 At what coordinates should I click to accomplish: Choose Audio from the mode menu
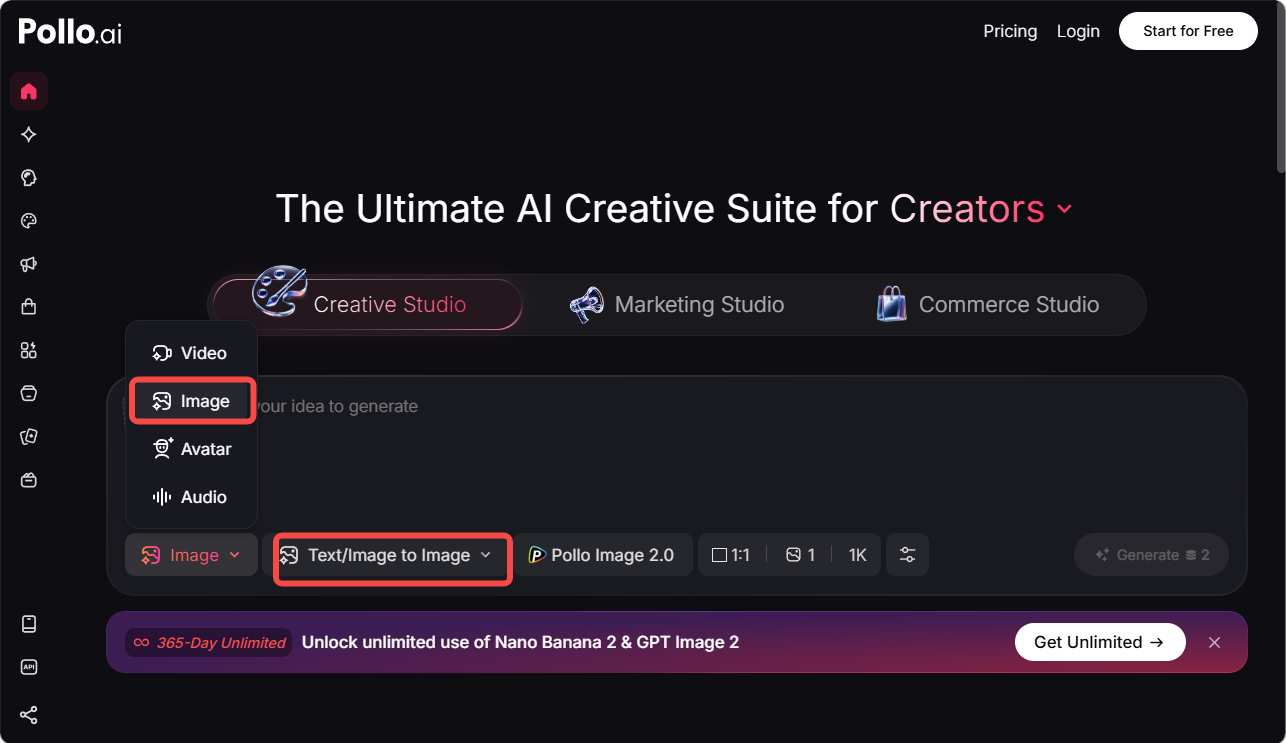coord(191,497)
